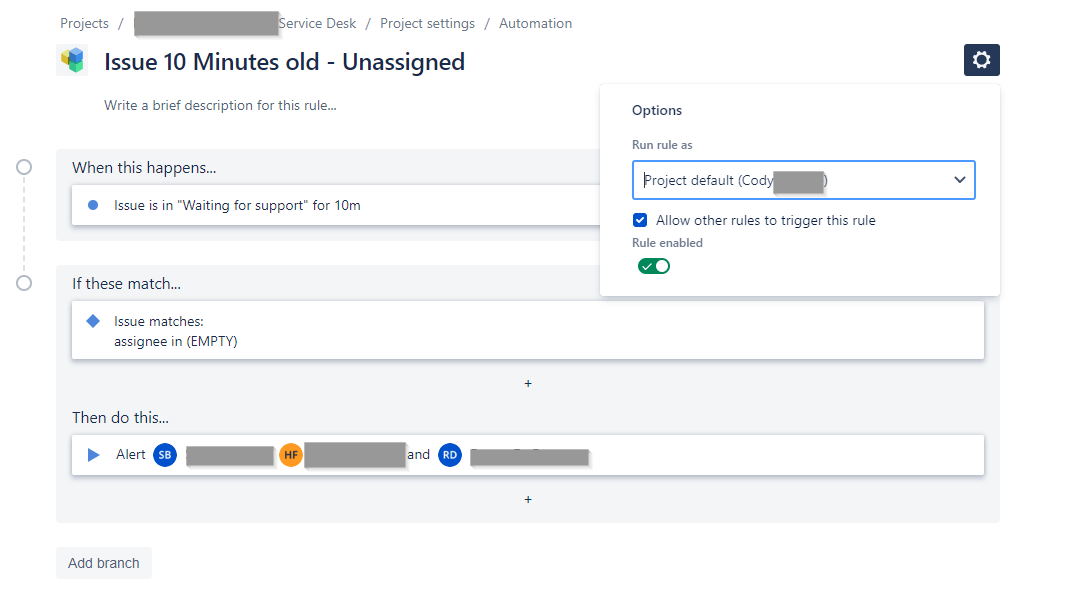Open the assignee in (EMPTY) condition
Image resolution: width=1066 pixels, height=589 pixels.
point(528,331)
